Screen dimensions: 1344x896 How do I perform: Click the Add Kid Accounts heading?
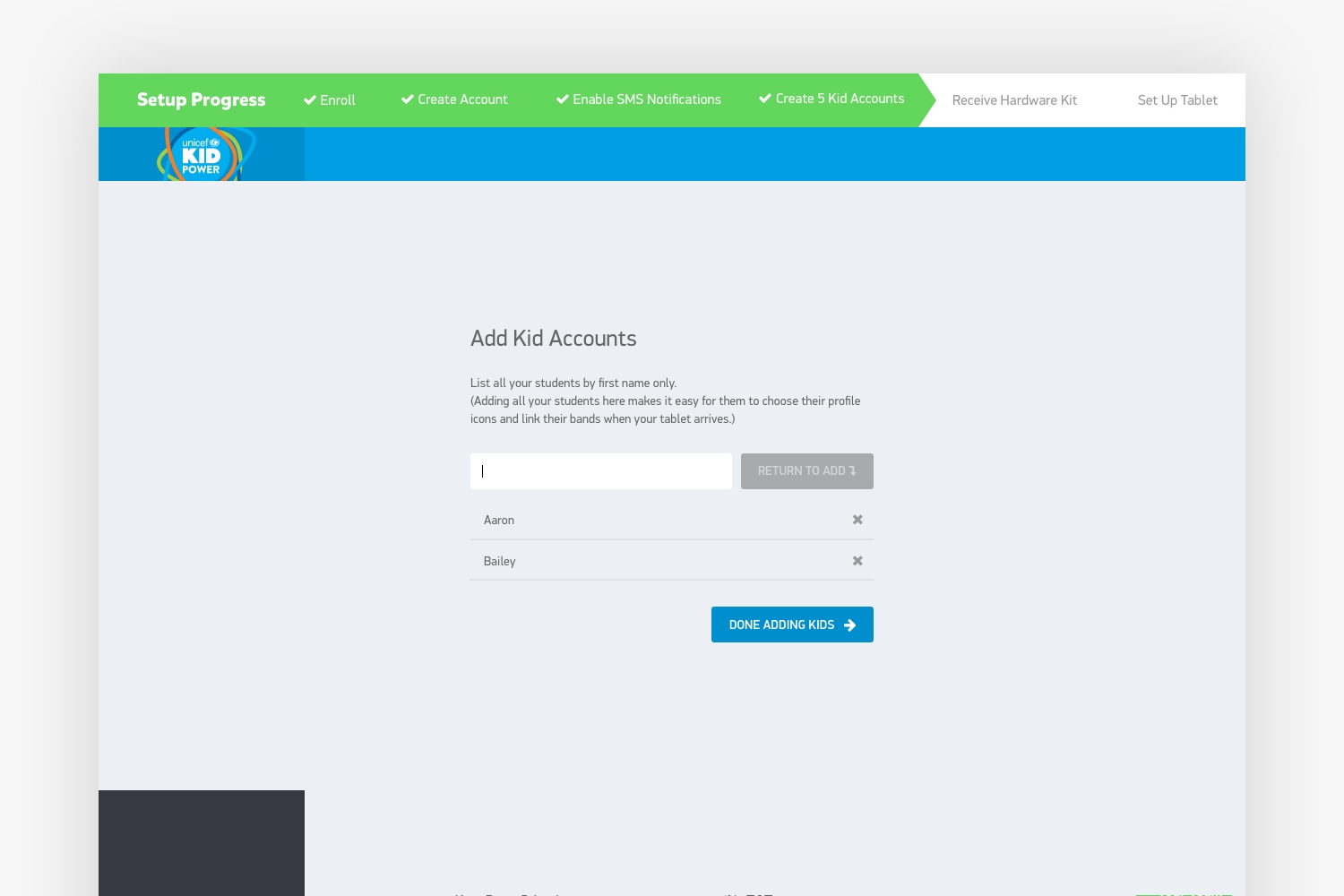coord(554,339)
